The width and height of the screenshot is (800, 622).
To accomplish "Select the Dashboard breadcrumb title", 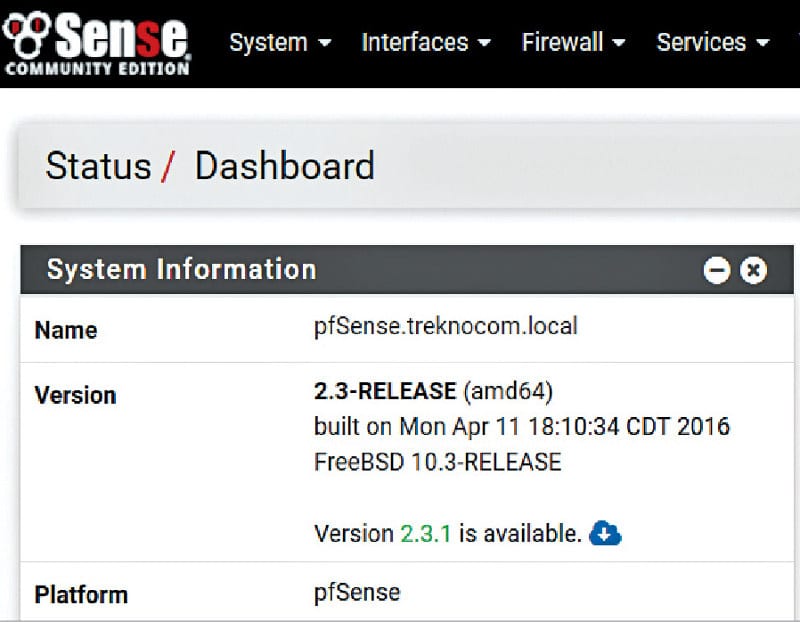I will (284, 166).
